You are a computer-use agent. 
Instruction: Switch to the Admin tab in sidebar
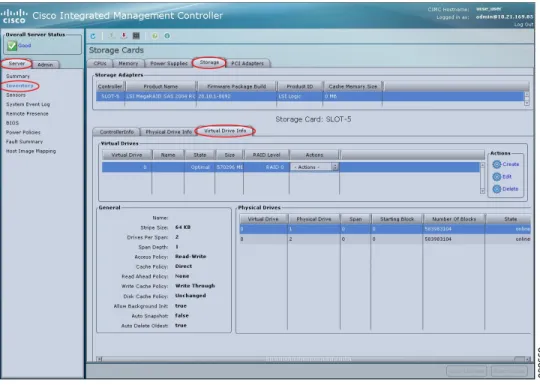pos(45,65)
